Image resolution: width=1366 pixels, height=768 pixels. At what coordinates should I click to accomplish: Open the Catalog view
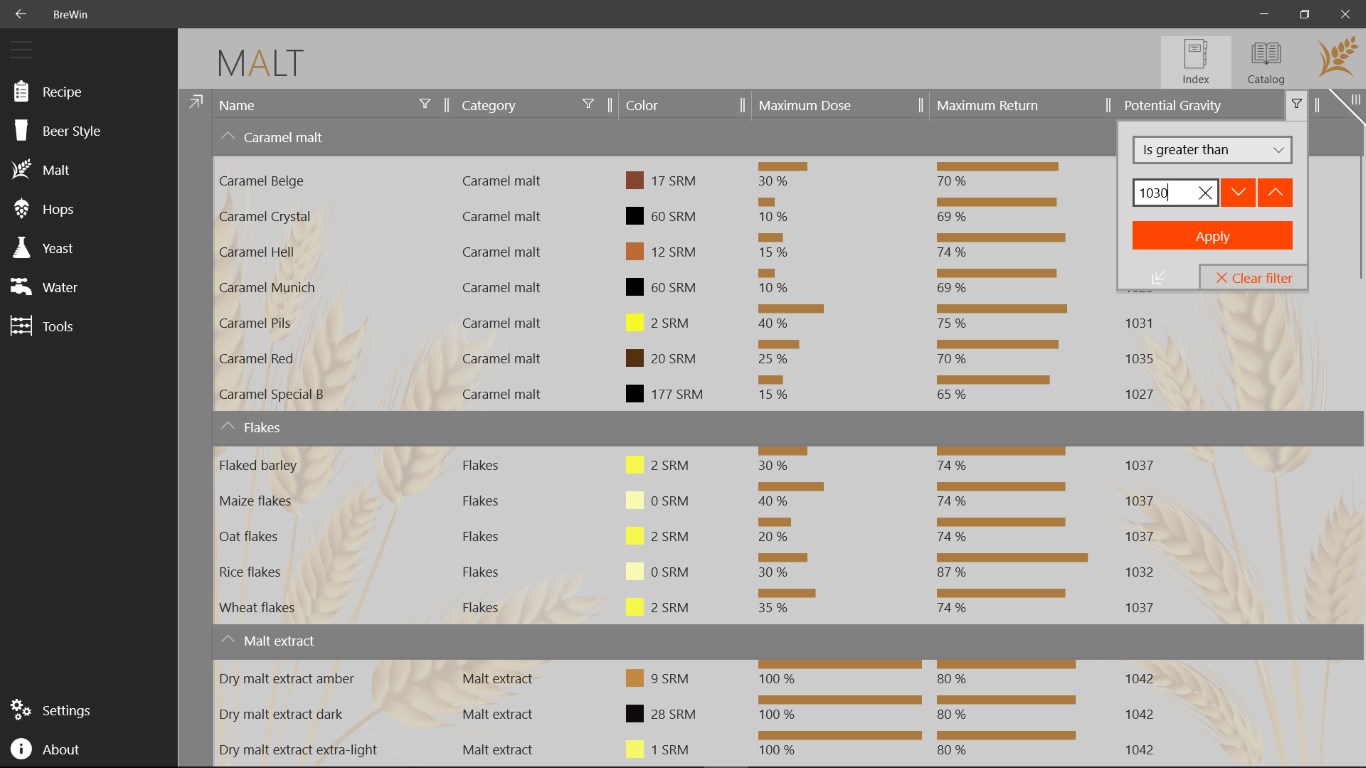click(1265, 62)
